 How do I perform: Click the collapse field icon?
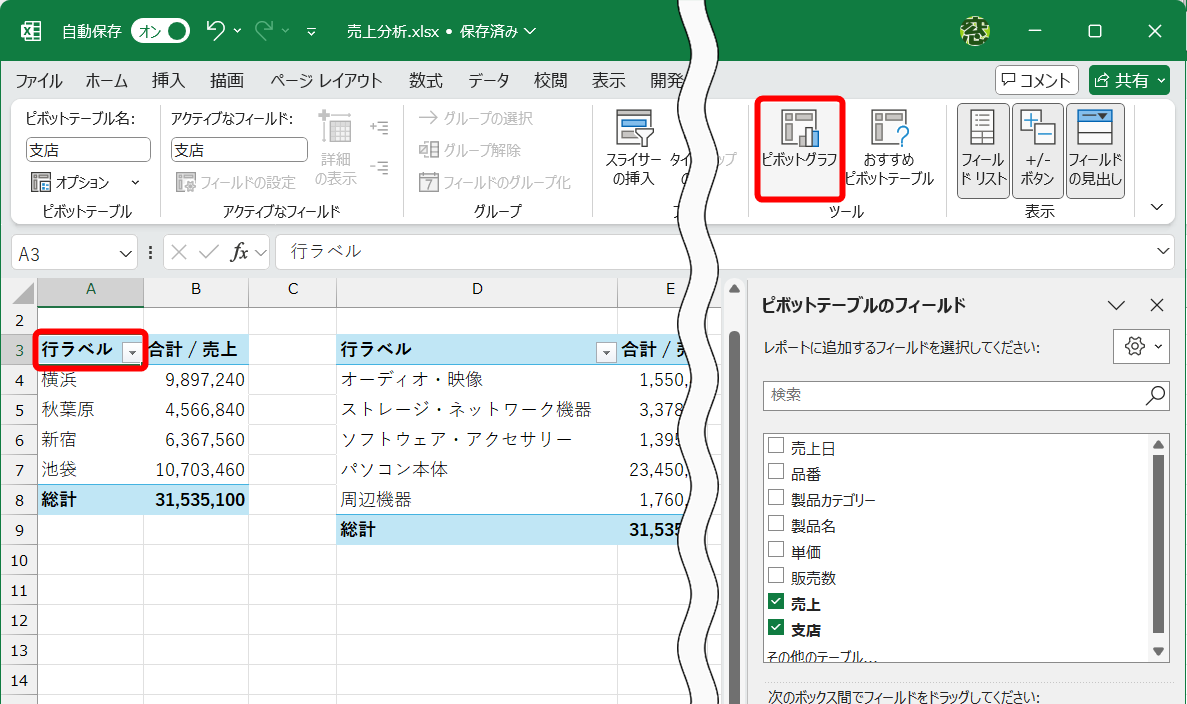[x=379, y=167]
